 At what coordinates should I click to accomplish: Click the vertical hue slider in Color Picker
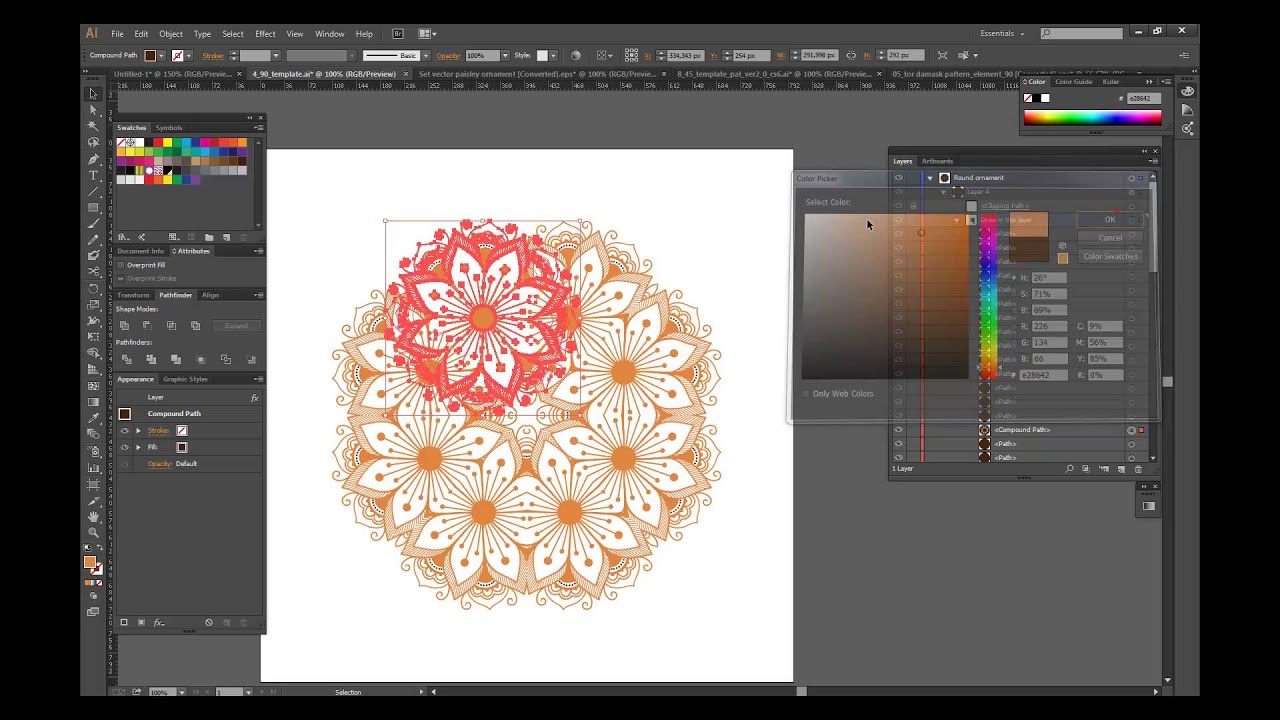click(987, 296)
